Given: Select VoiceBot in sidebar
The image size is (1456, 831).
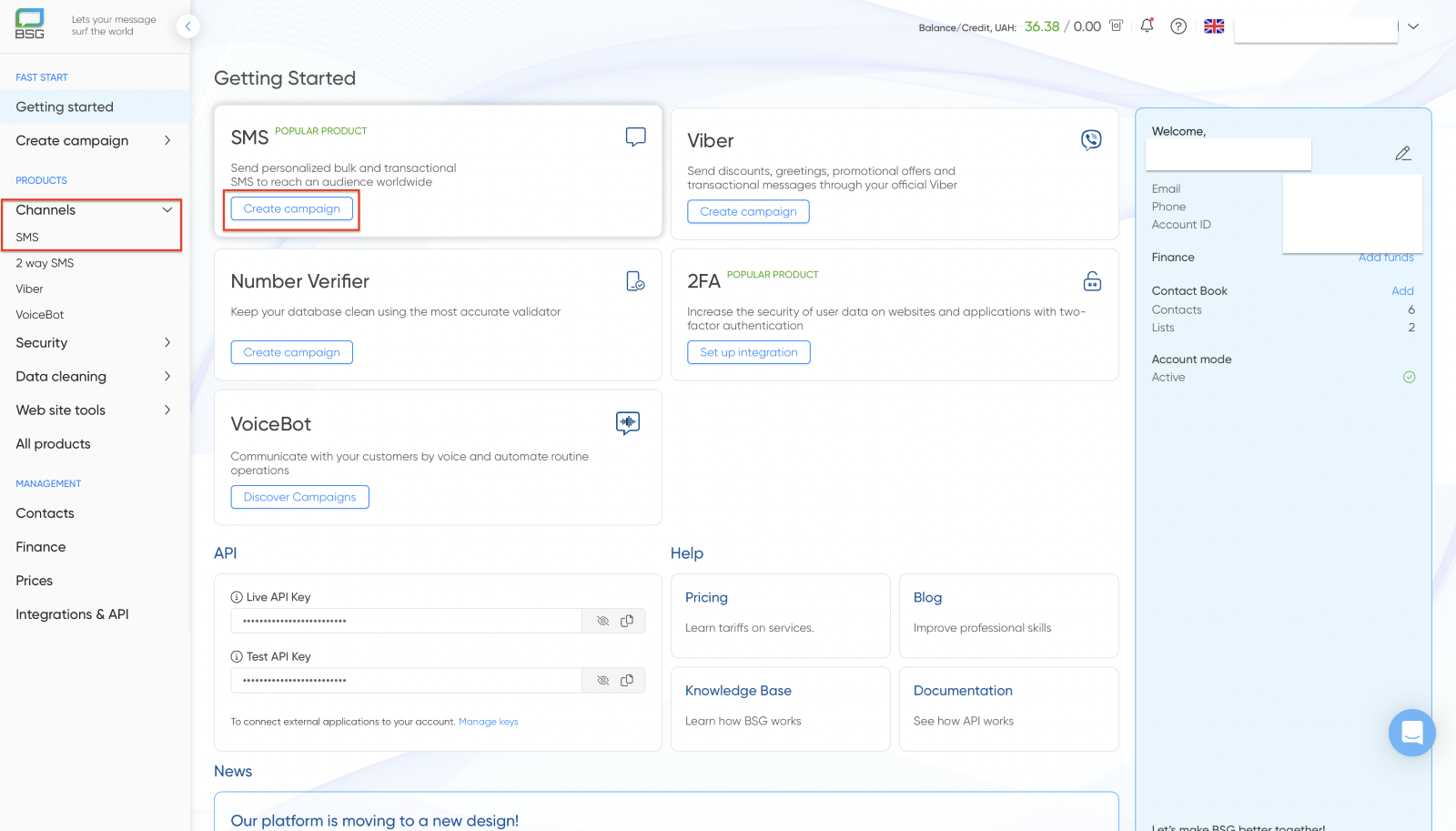Looking at the screenshot, I should click(40, 315).
